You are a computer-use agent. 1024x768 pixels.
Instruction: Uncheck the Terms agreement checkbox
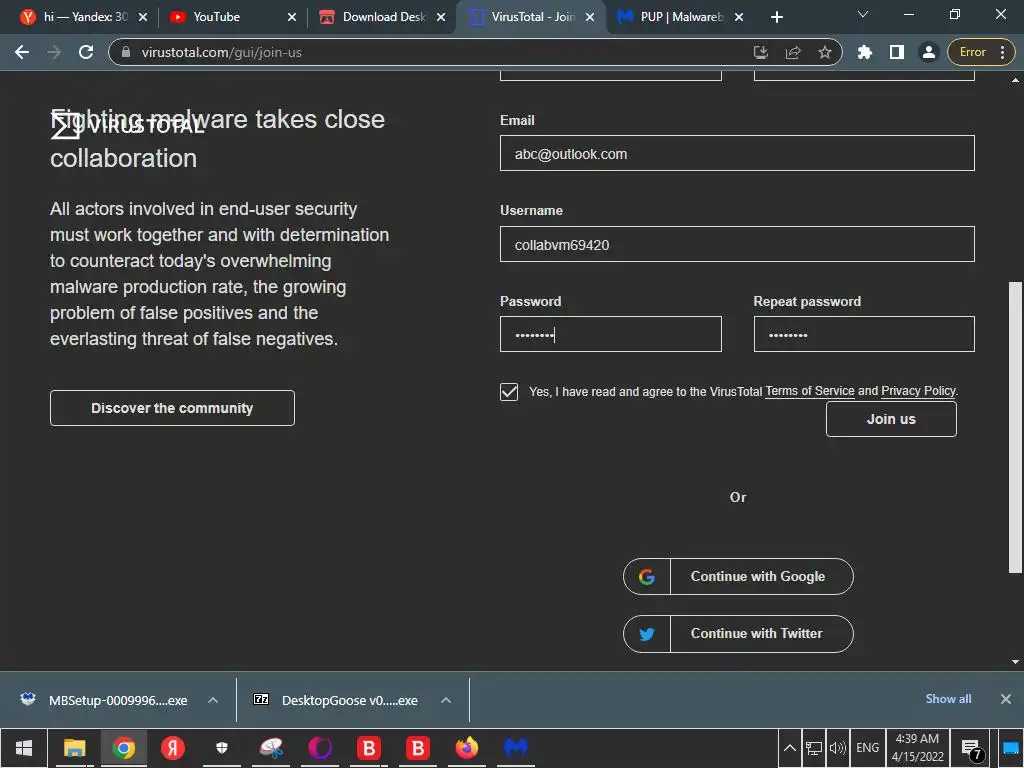pyautogui.click(x=509, y=392)
